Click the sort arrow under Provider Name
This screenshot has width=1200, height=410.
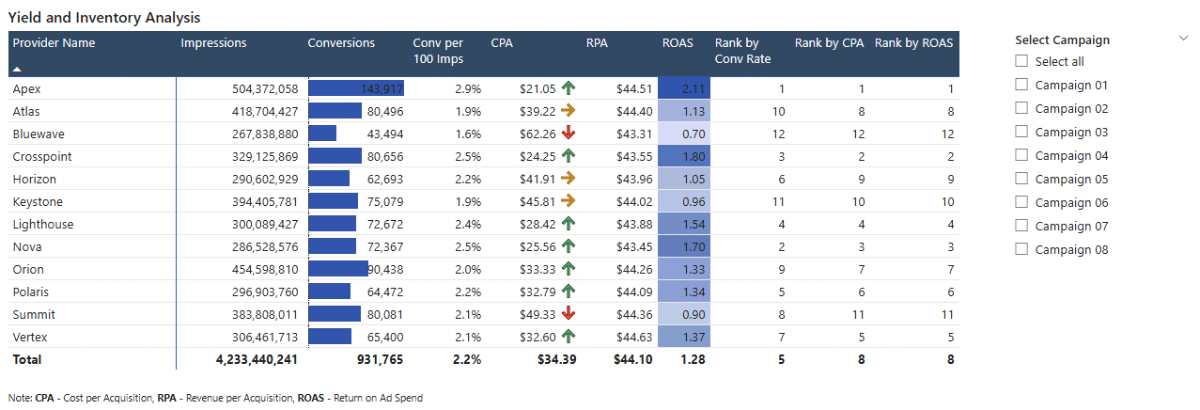coord(17,69)
